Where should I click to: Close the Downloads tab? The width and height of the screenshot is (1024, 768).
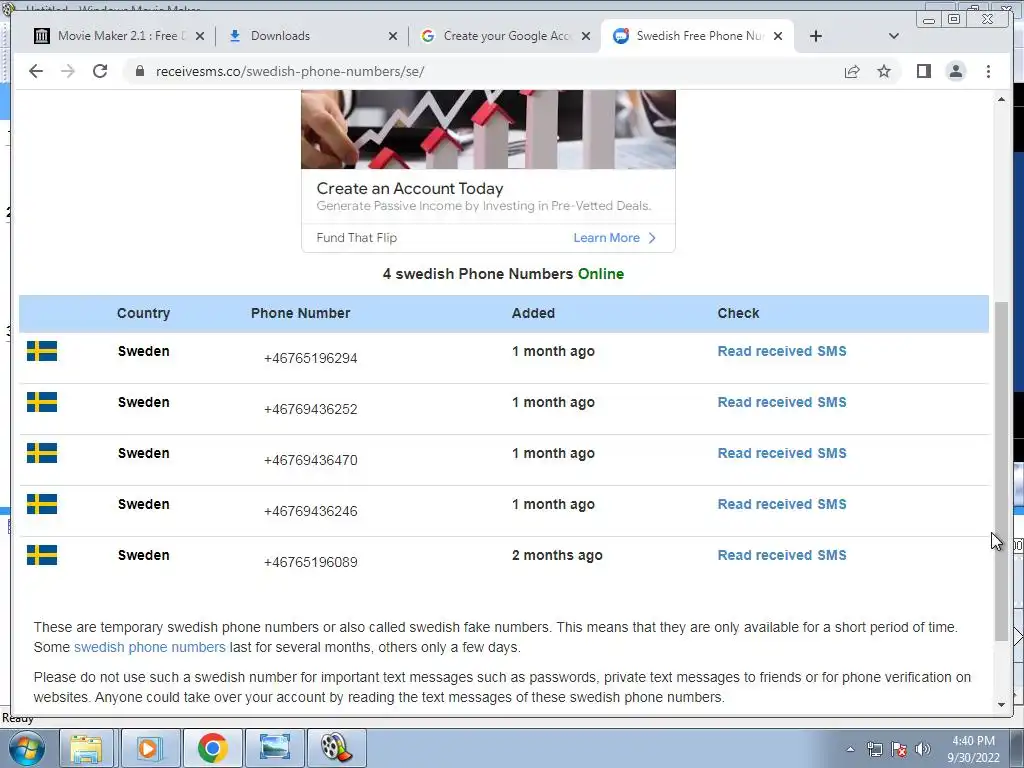pos(392,36)
